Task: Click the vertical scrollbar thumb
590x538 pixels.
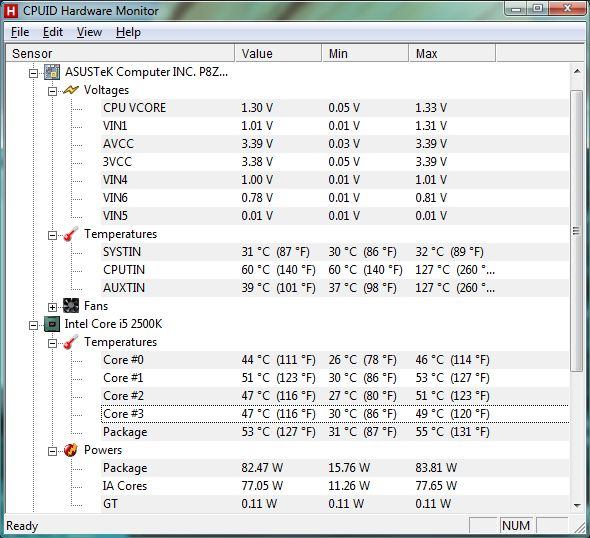Action: coord(576,231)
